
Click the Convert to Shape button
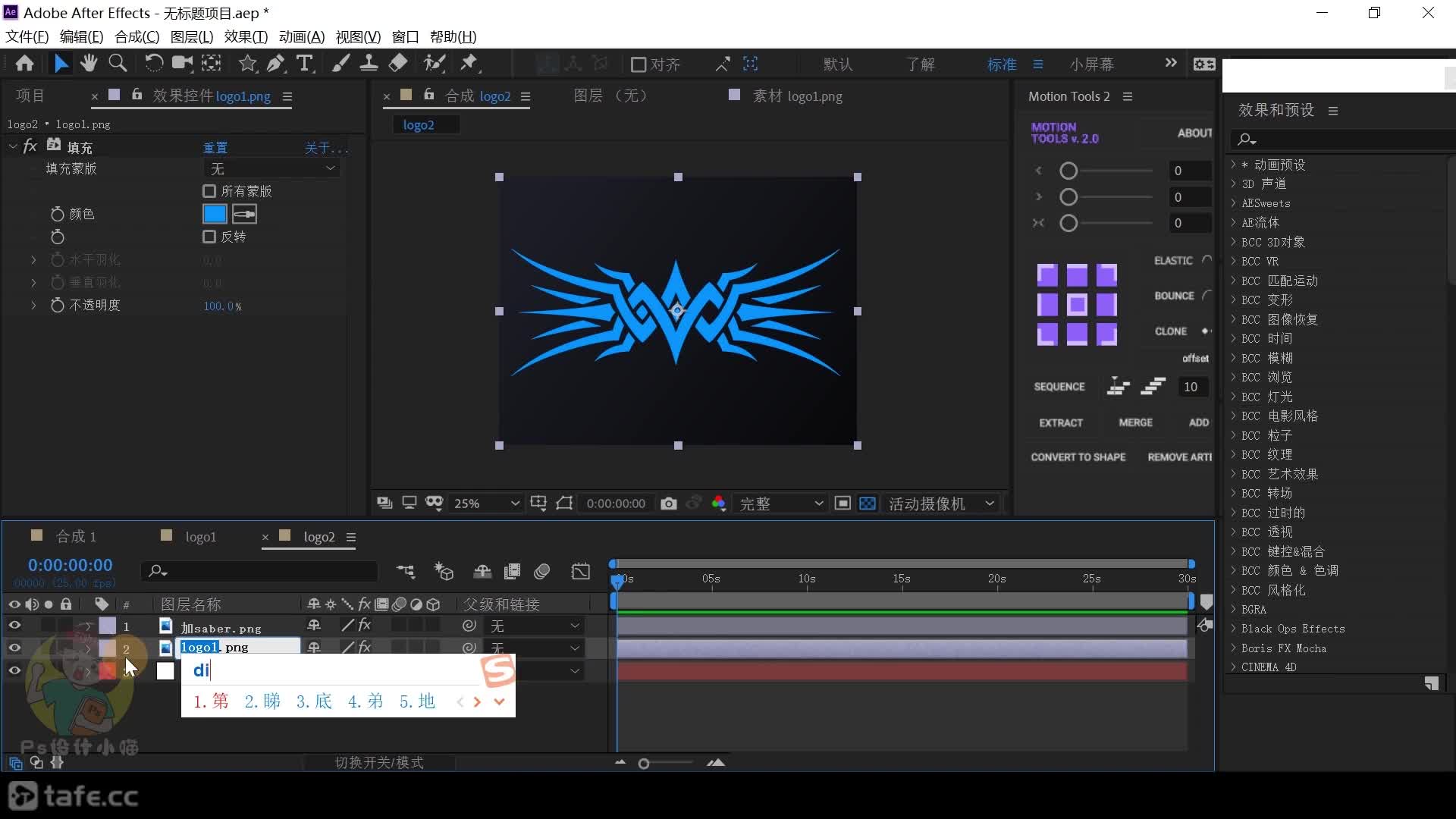click(x=1078, y=457)
